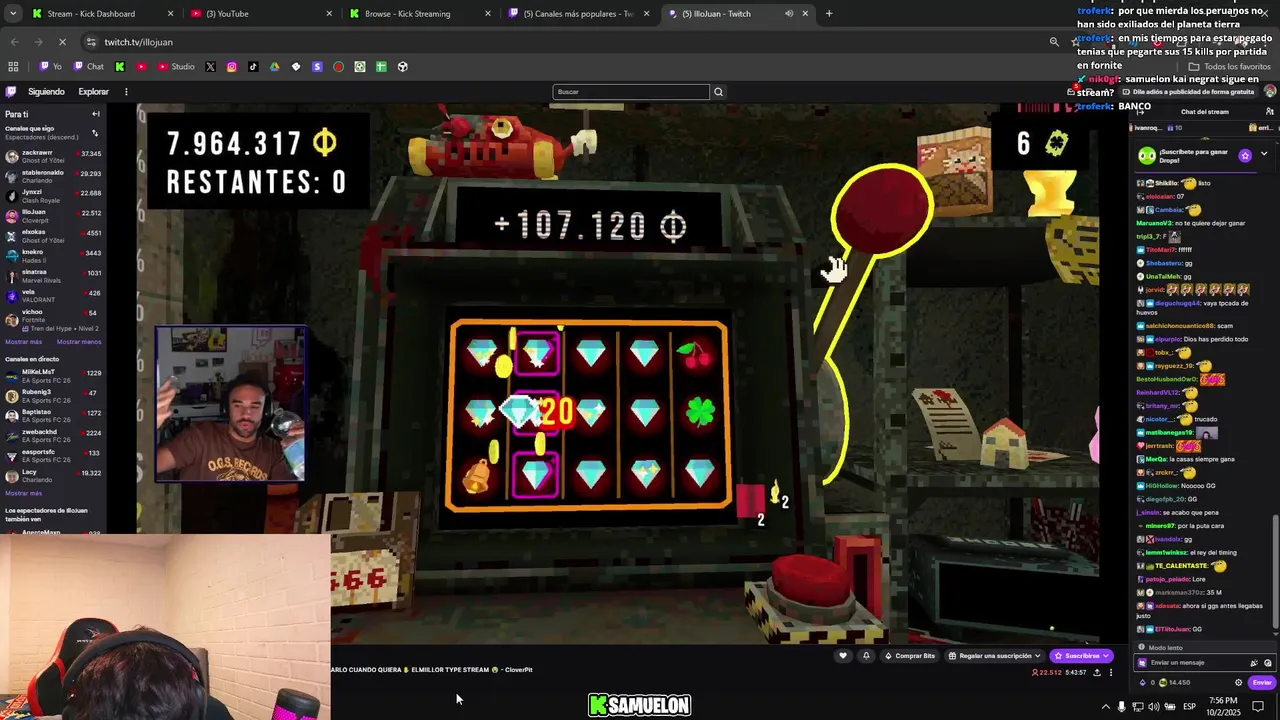Open the Explorar navigation item
The width and height of the screenshot is (1280, 720).
[x=94, y=92]
